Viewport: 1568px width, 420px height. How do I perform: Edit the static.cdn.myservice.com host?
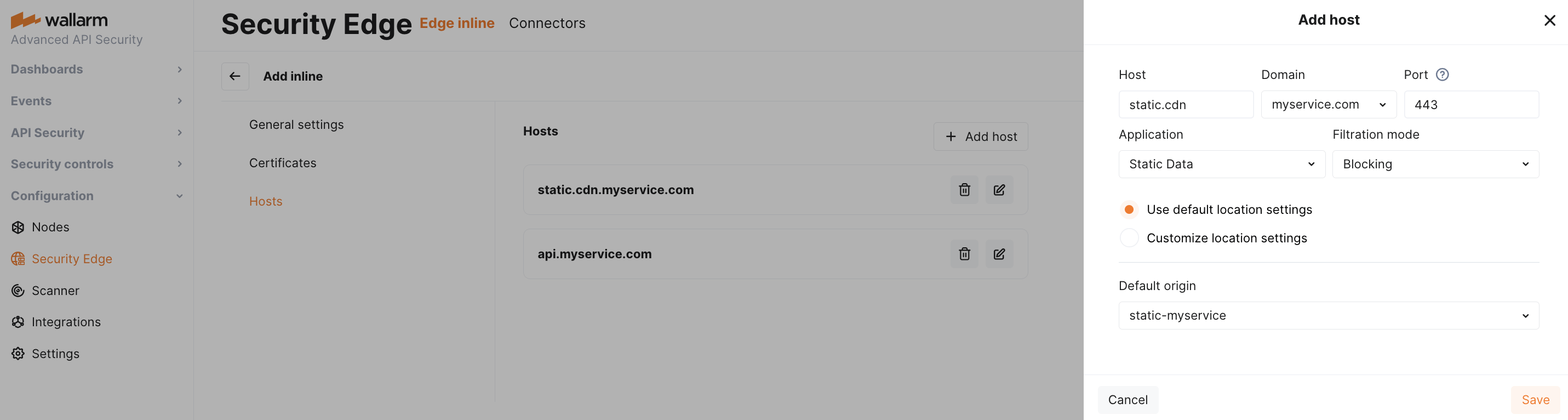pyautogui.click(x=999, y=190)
